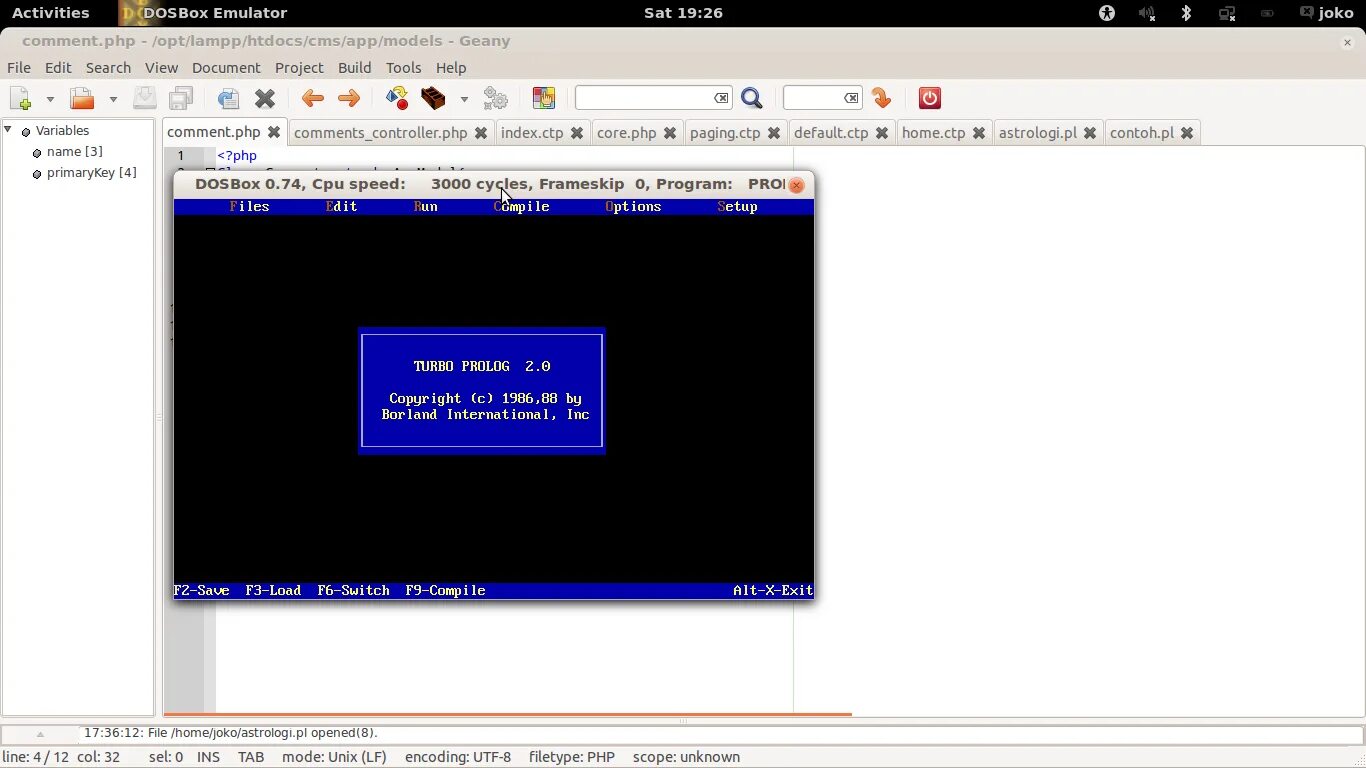Open the Edit menu in Geany
The width and height of the screenshot is (1366, 768).
click(x=58, y=68)
